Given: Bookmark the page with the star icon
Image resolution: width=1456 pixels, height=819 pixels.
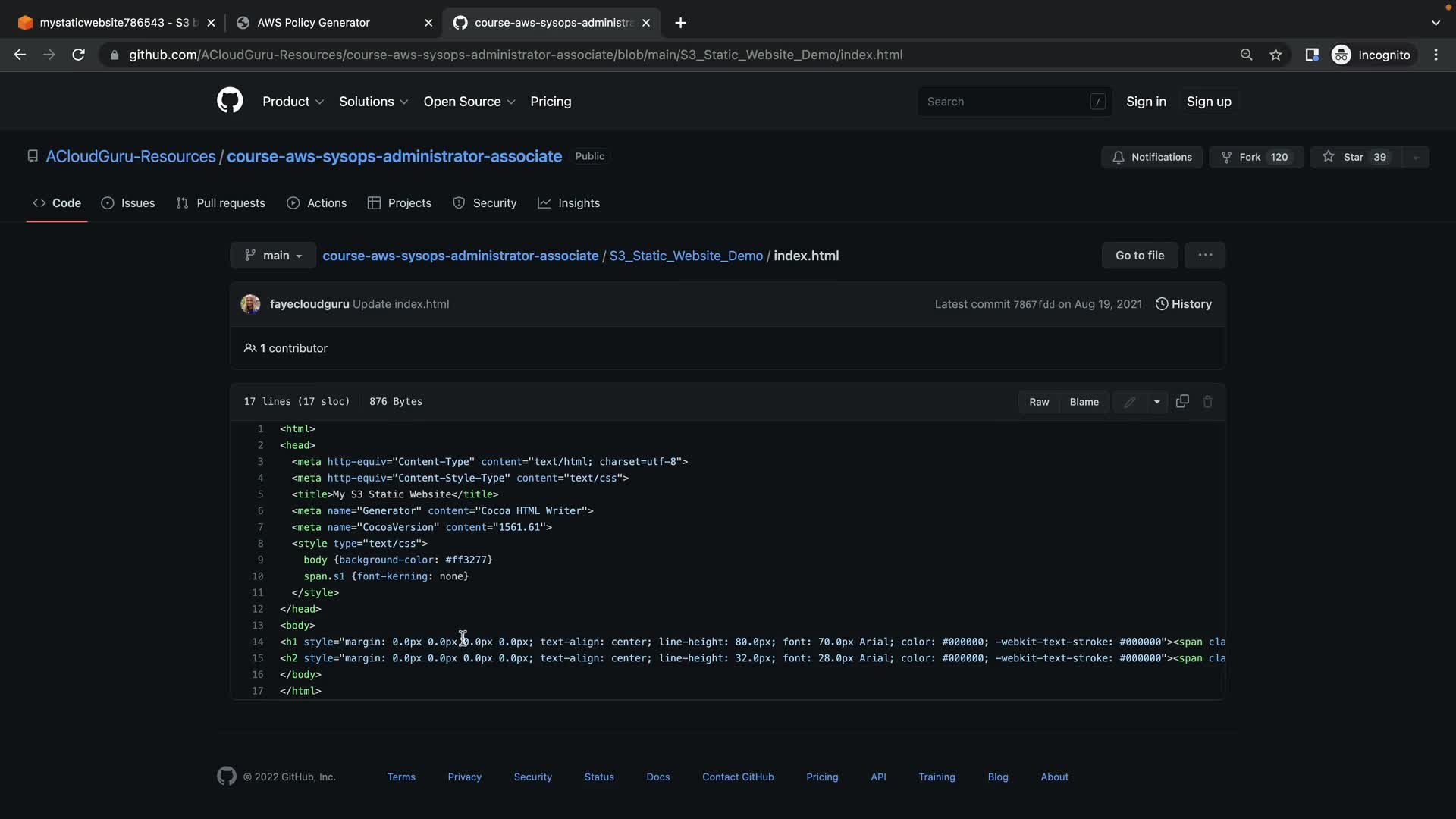Looking at the screenshot, I should (1276, 55).
